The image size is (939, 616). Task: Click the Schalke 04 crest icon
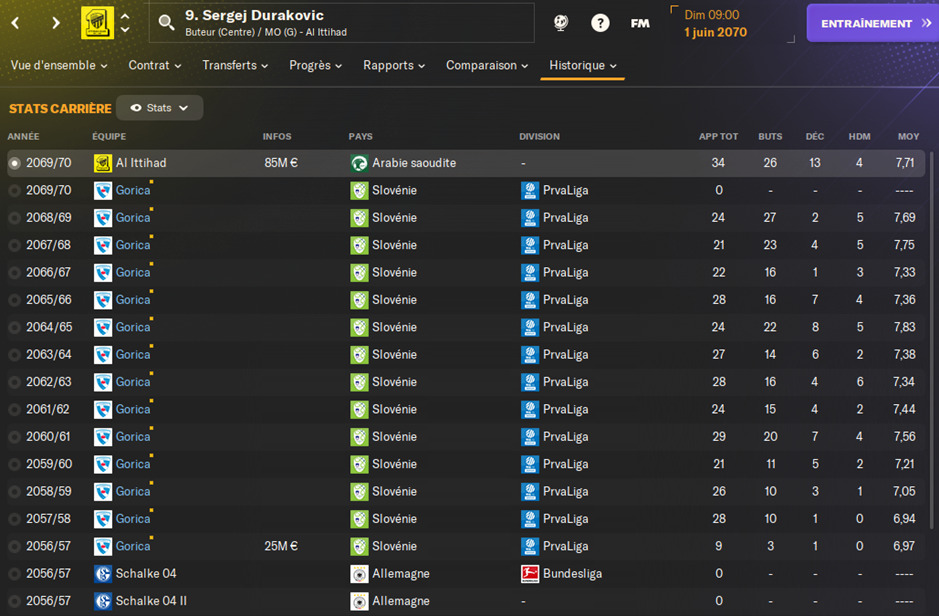(x=103, y=573)
